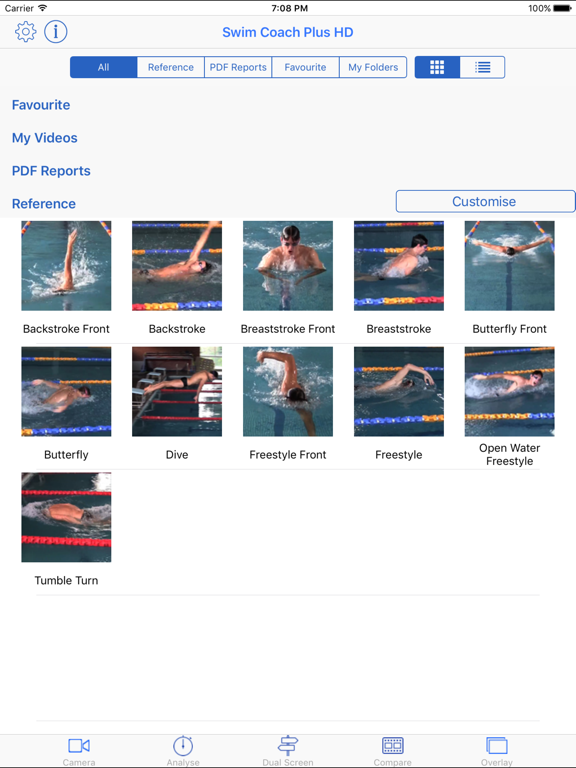Open the Backstroke Front video thumbnail
This screenshot has width=576, height=768.
pos(66,265)
